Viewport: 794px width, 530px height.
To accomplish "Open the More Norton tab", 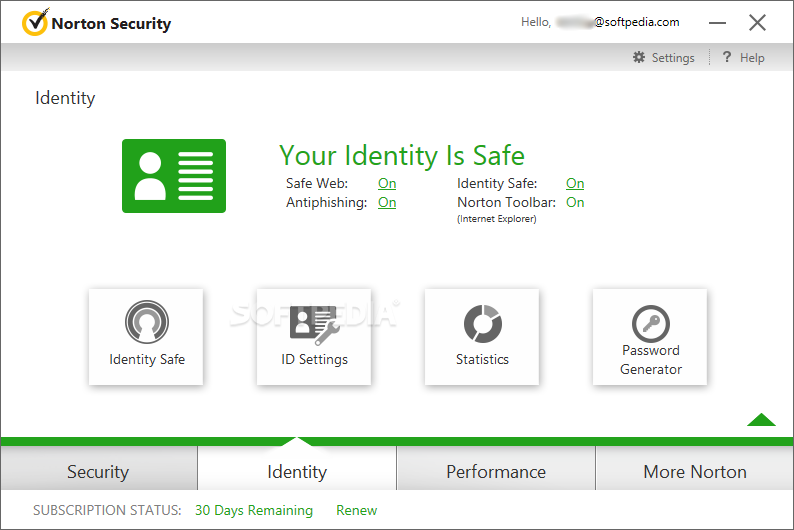I will [x=695, y=468].
